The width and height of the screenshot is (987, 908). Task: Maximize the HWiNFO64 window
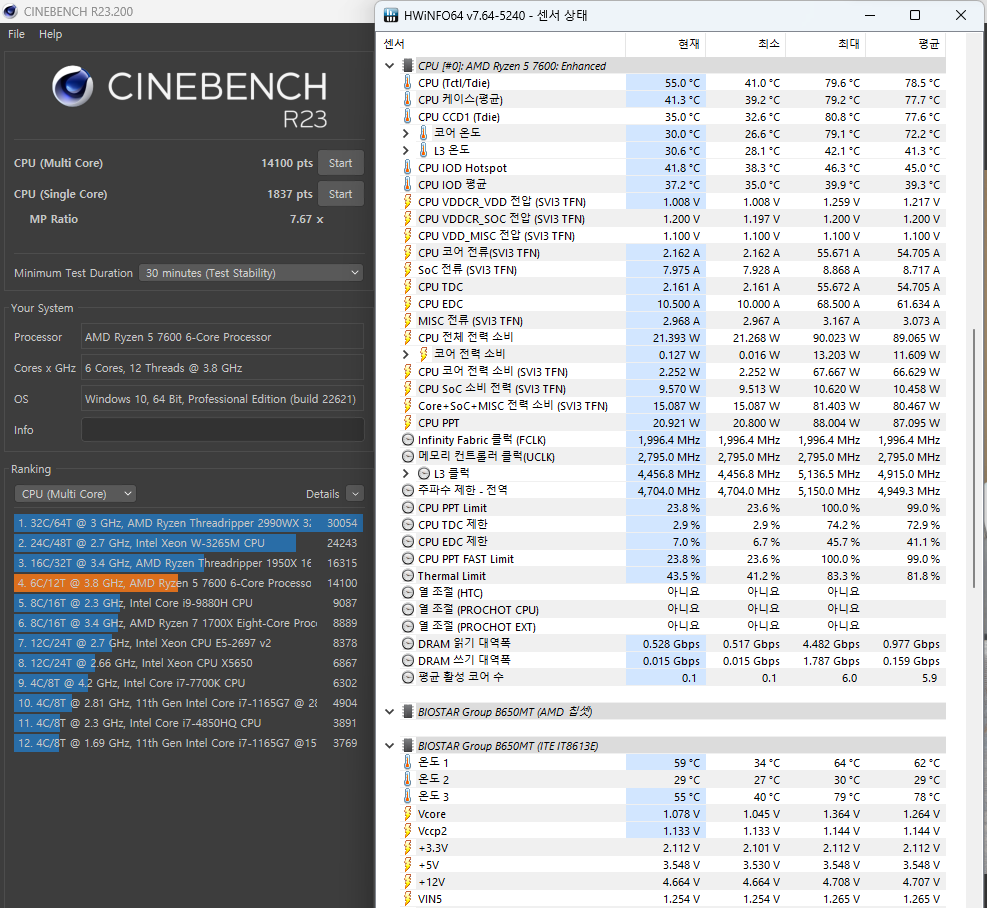[x=915, y=15]
